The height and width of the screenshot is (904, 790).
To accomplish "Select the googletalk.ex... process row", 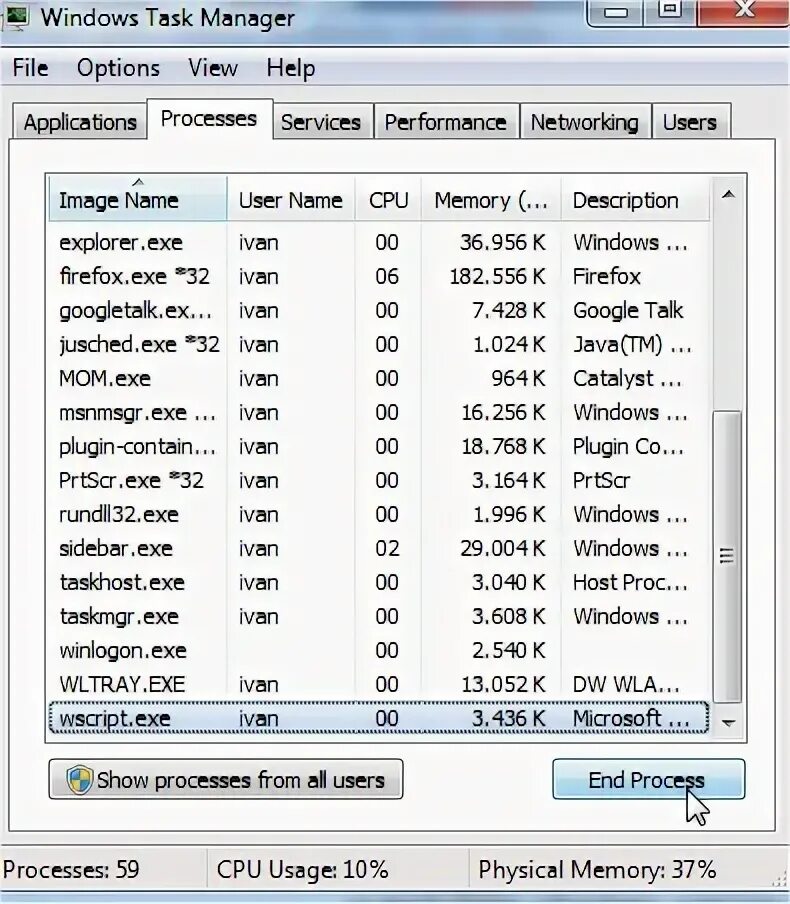I will (x=379, y=310).
